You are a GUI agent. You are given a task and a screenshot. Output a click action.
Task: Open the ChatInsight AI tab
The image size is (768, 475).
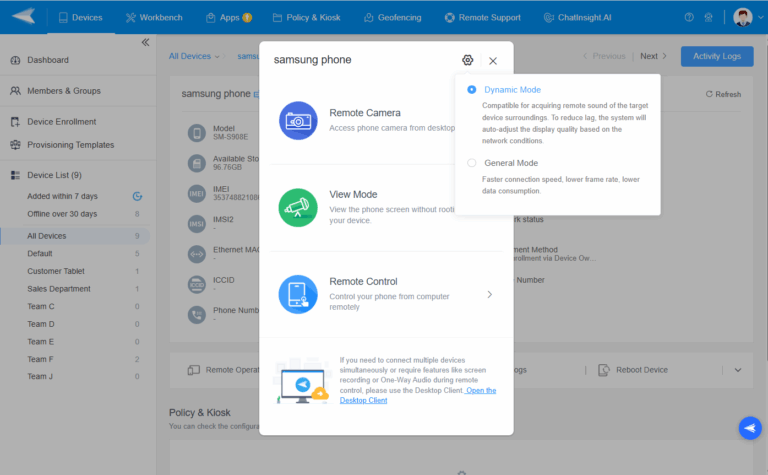tap(577, 18)
